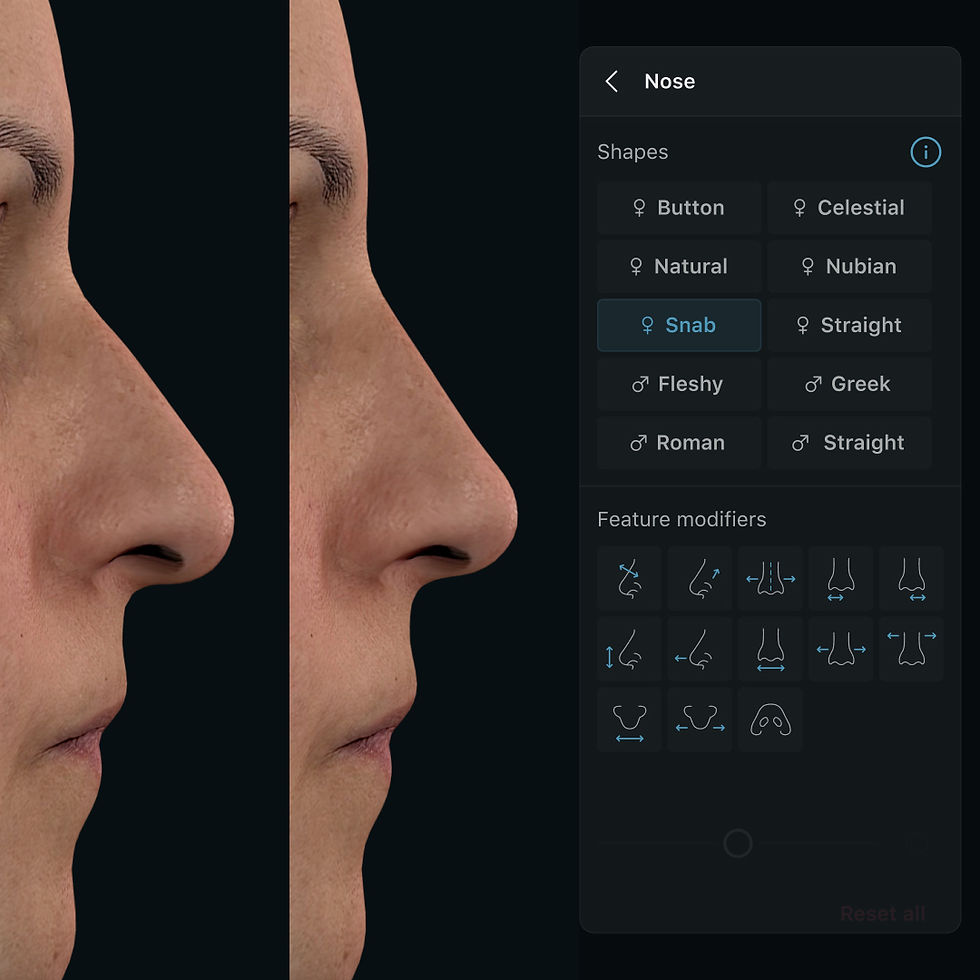Click Reset all to clear nose changes
Viewport: 980px width, 980px height.
882,913
